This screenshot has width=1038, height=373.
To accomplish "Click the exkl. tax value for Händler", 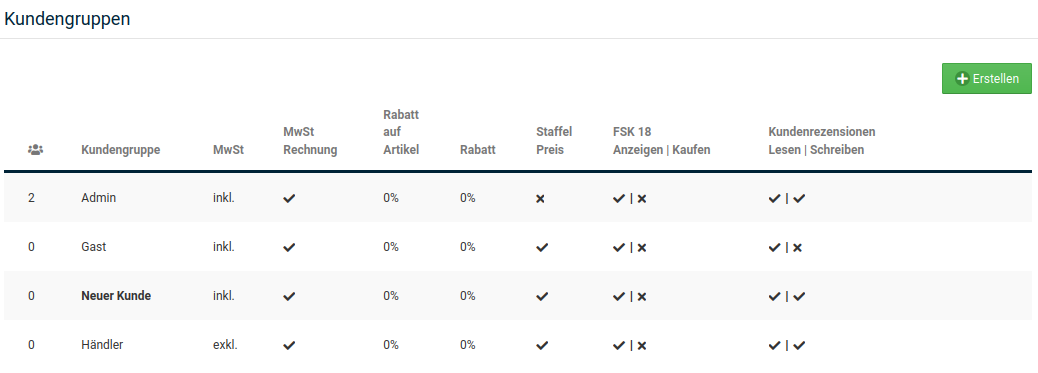I will [225, 345].
